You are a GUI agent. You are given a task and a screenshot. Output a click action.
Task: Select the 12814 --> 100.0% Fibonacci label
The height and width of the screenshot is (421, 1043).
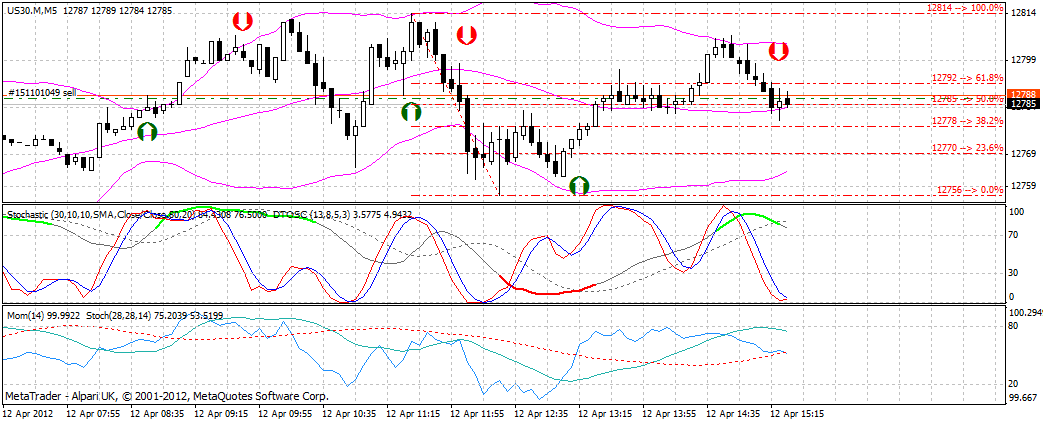tap(965, 8)
